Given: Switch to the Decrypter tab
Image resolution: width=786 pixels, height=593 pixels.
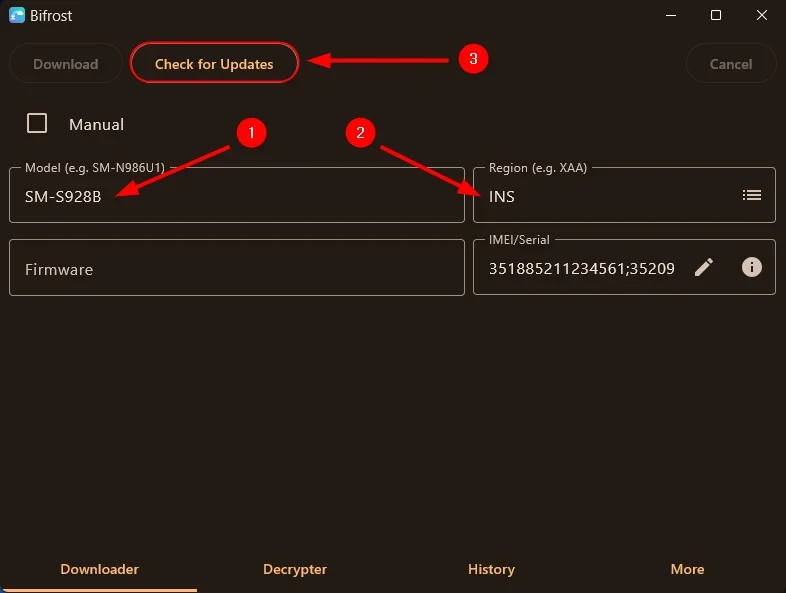Looking at the screenshot, I should tap(295, 569).
